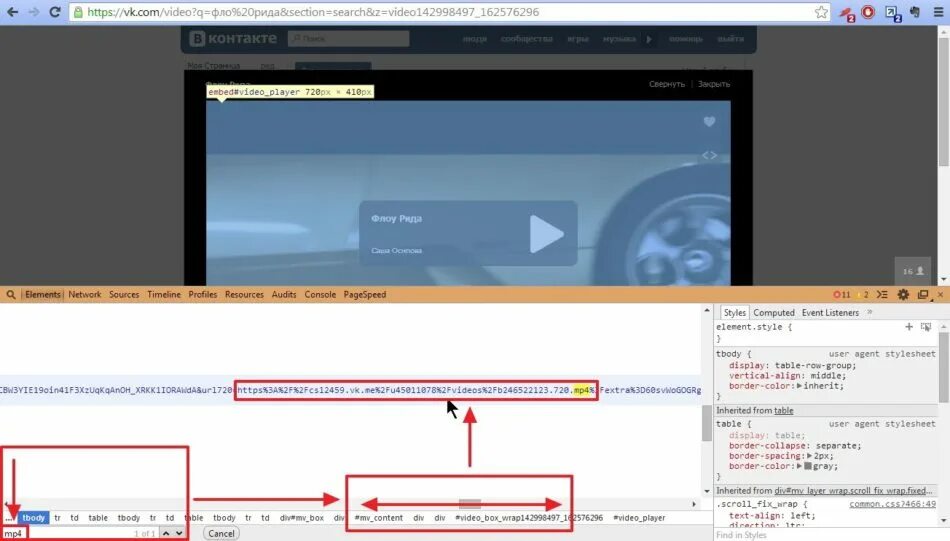Click the common.css?466:49 source link

point(892,504)
